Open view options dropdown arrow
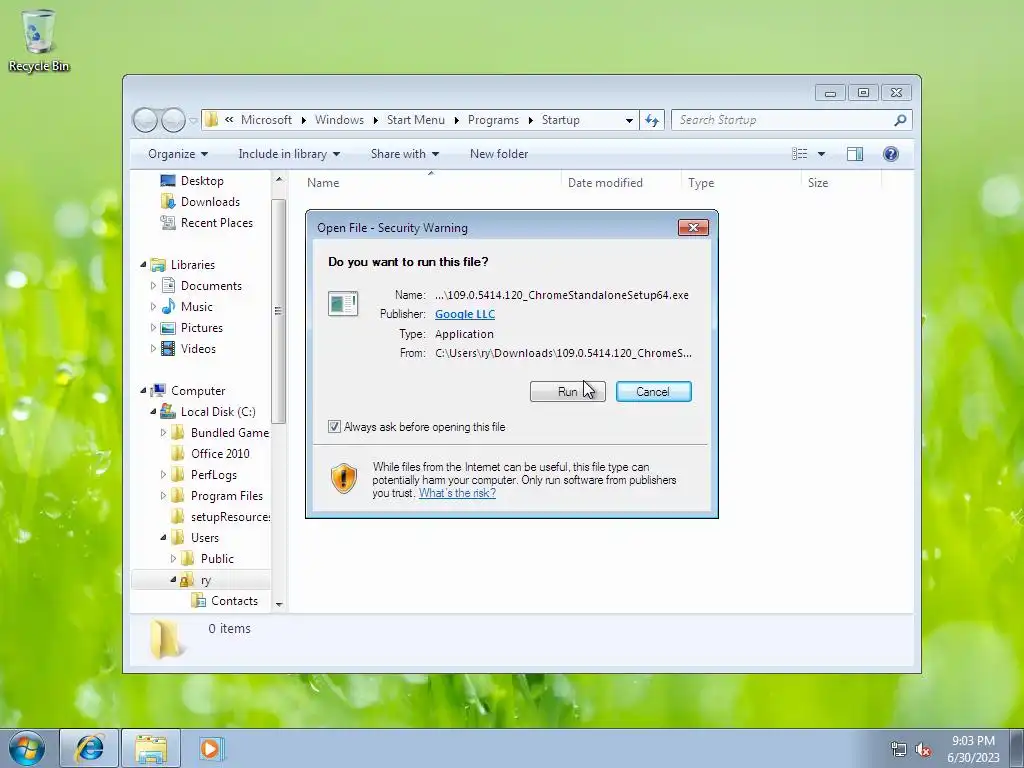The height and width of the screenshot is (768, 1024). pyautogui.click(x=821, y=153)
